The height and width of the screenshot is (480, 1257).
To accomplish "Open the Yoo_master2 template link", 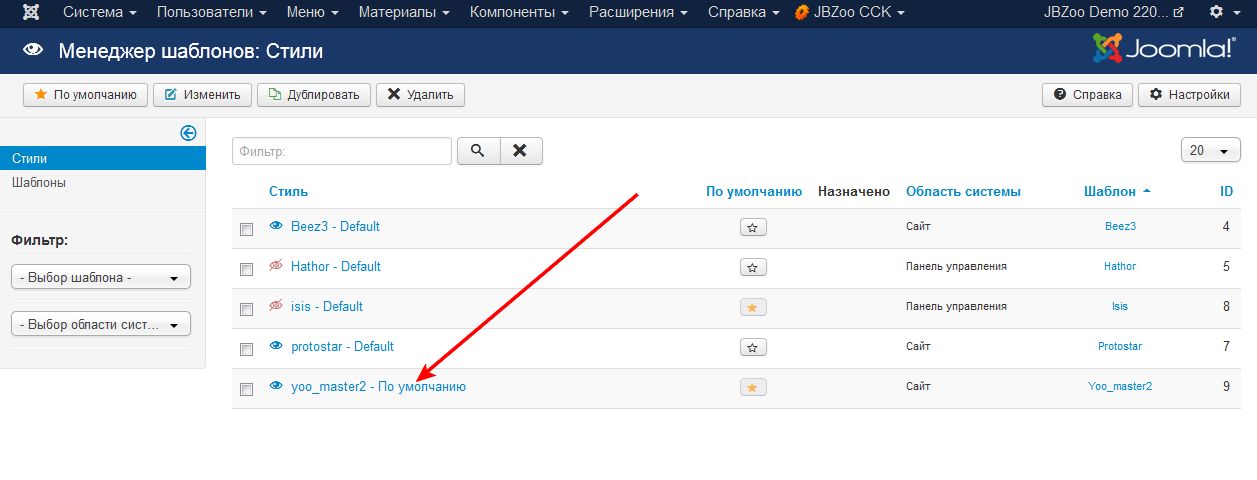I will click(1120, 386).
